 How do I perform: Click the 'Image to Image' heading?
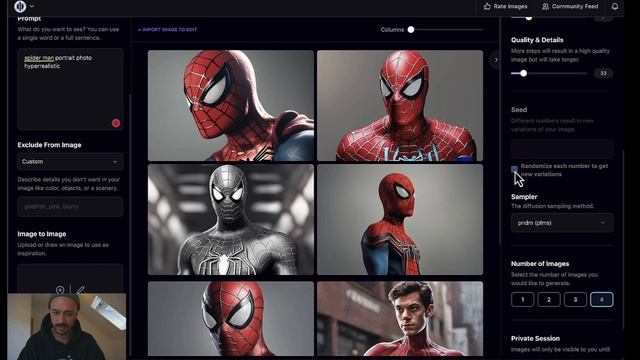coord(42,234)
